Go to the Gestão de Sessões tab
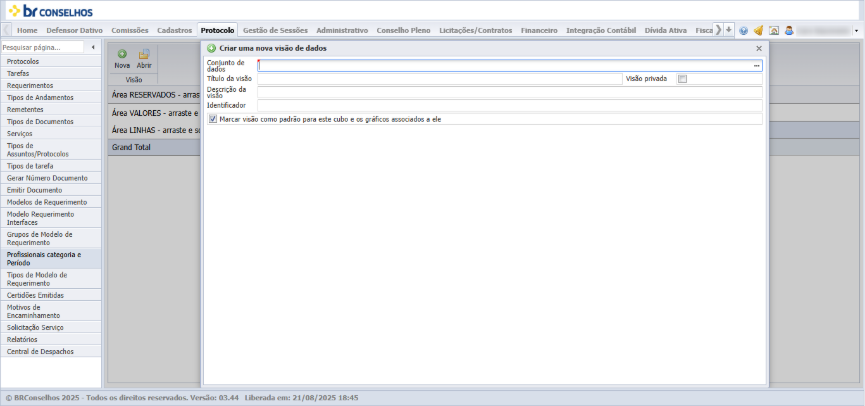The width and height of the screenshot is (865, 406). [275, 30]
